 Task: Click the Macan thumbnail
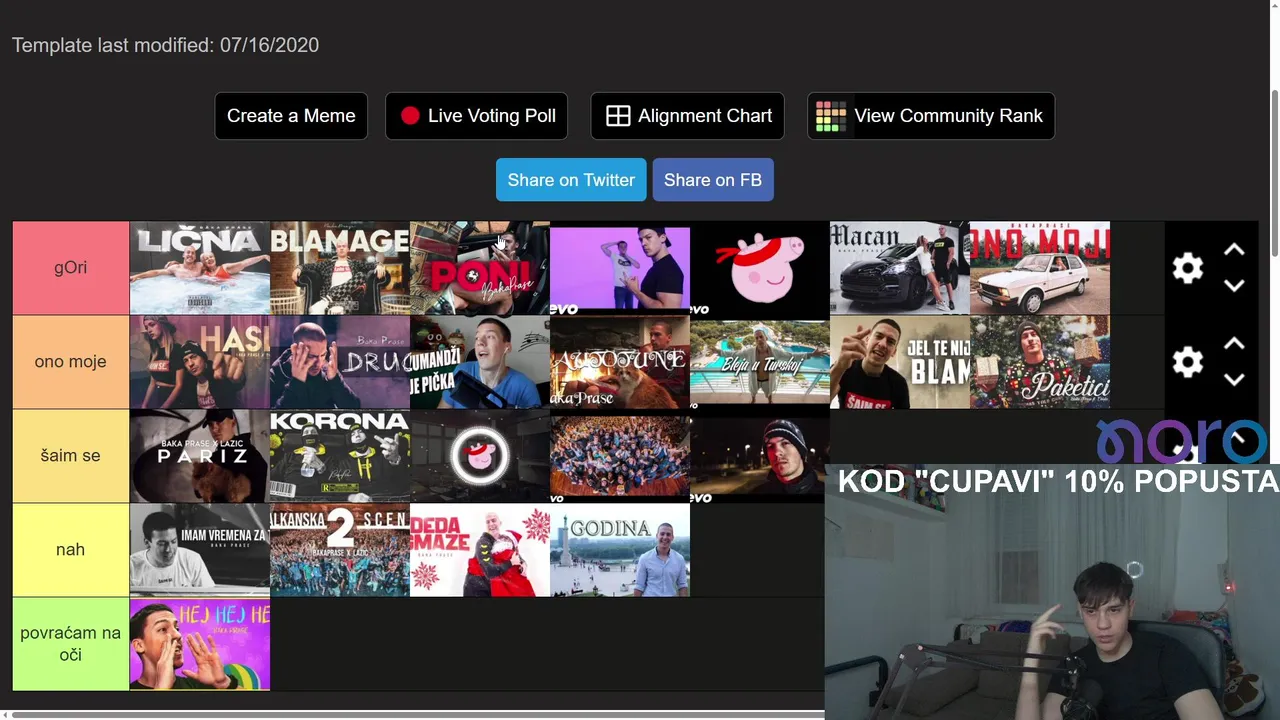point(900,268)
